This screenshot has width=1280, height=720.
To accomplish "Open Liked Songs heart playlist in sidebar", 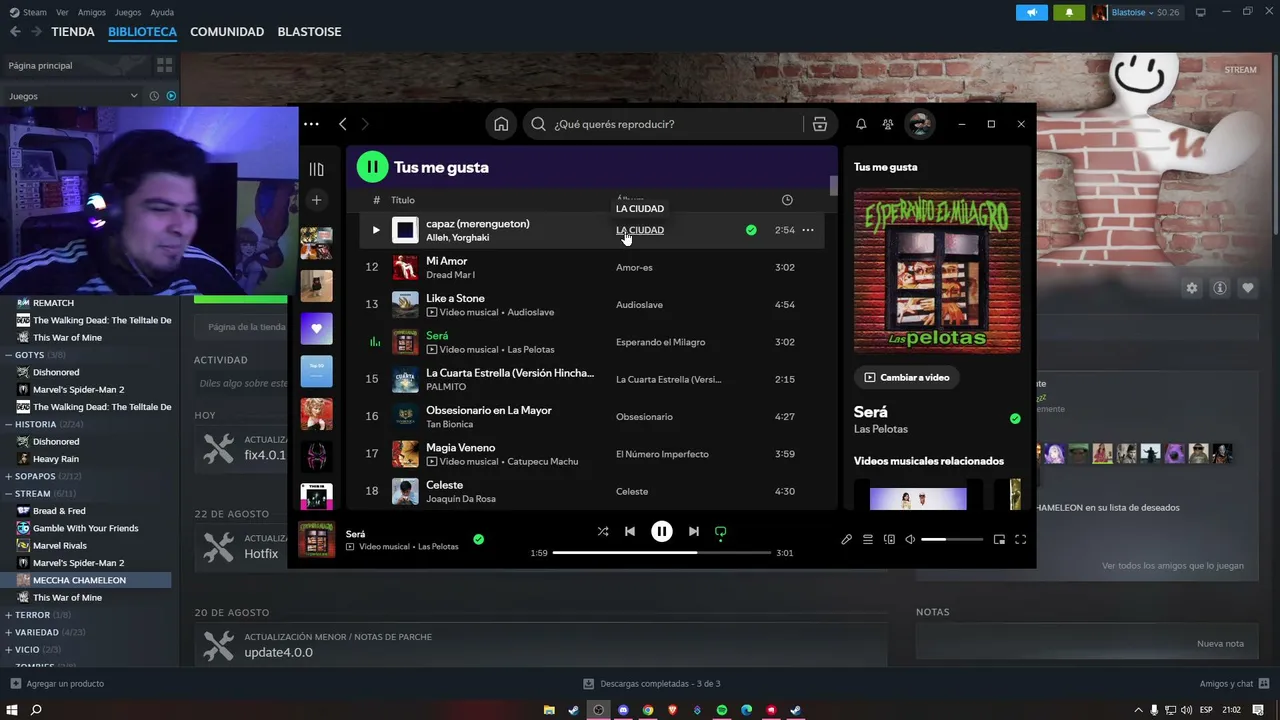I will 317,328.
